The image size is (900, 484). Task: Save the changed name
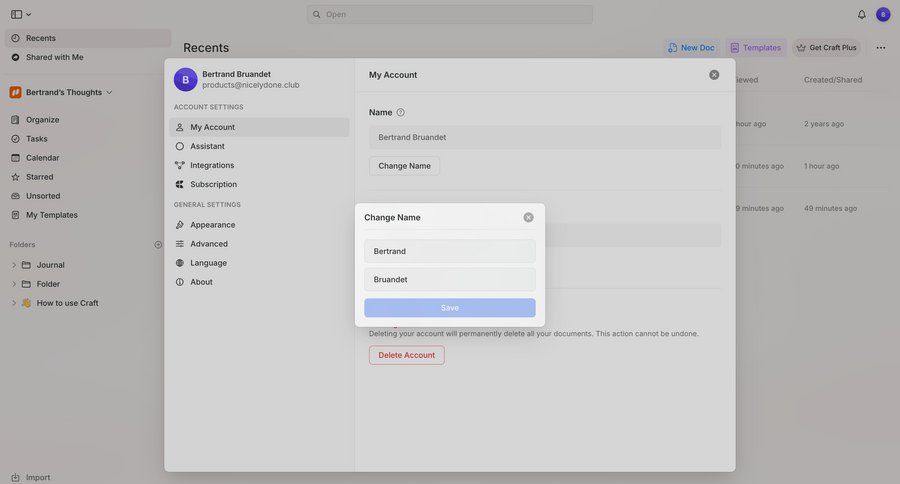[x=449, y=308]
